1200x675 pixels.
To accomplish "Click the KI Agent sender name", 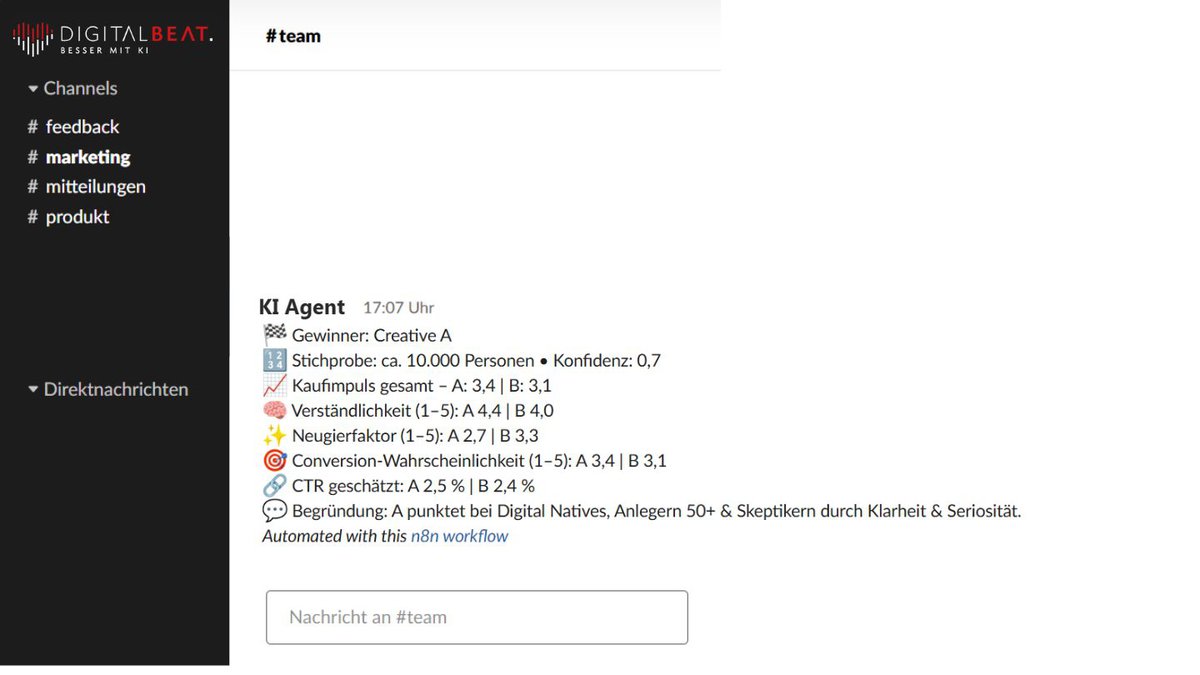I will tap(302, 307).
